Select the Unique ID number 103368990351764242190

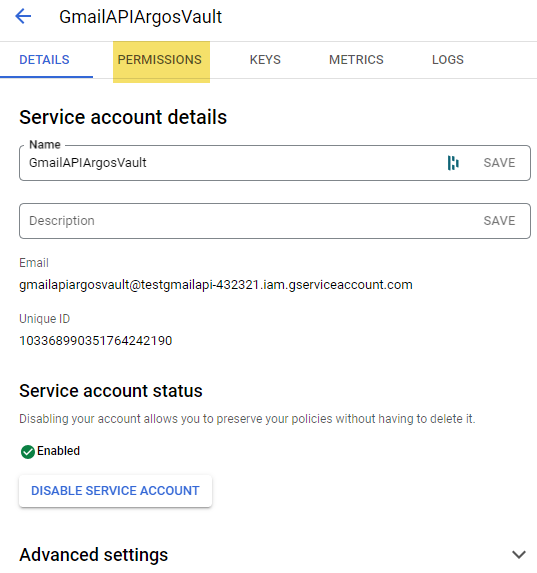[95, 341]
